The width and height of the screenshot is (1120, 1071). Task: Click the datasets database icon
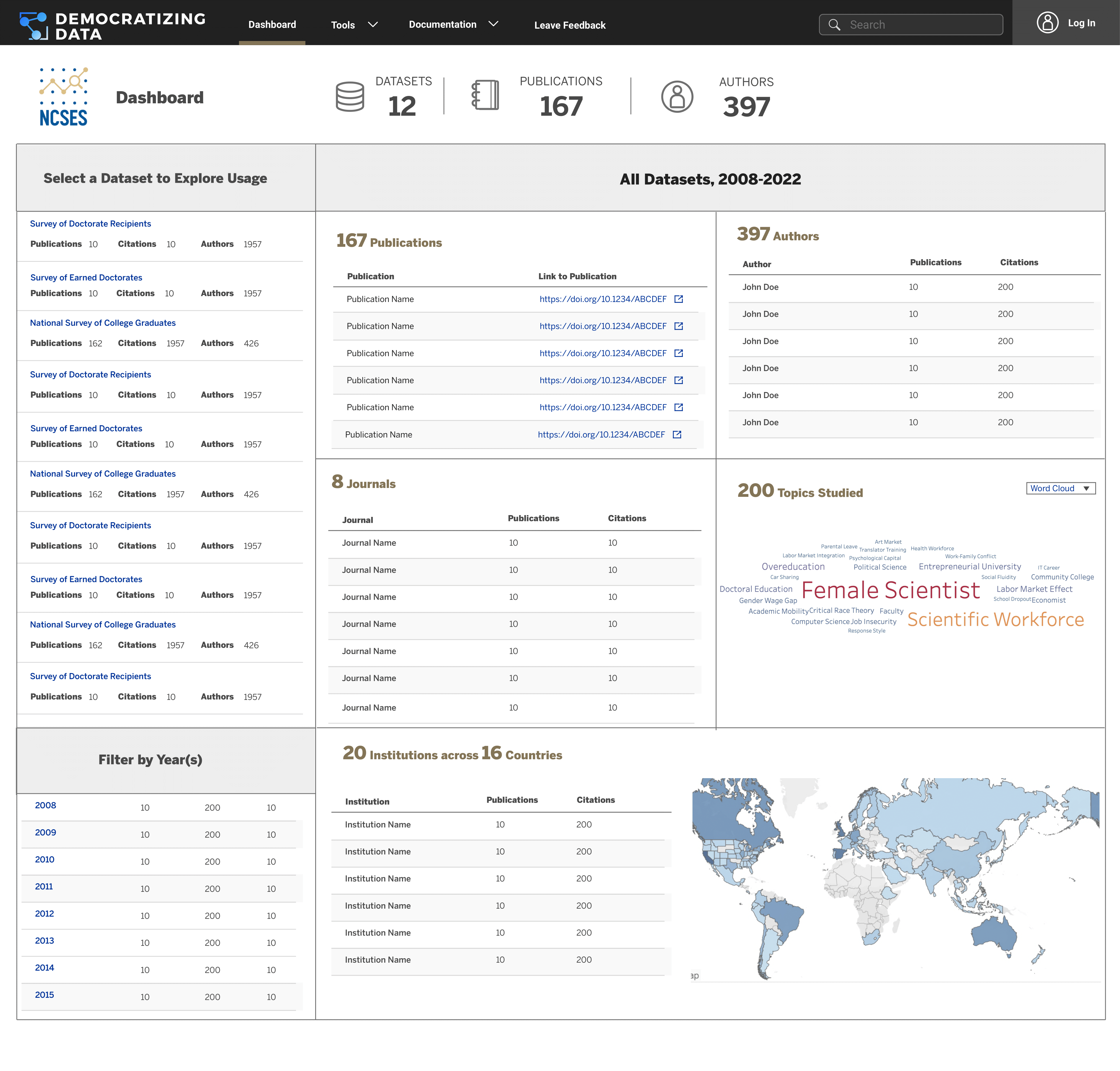tap(349, 97)
